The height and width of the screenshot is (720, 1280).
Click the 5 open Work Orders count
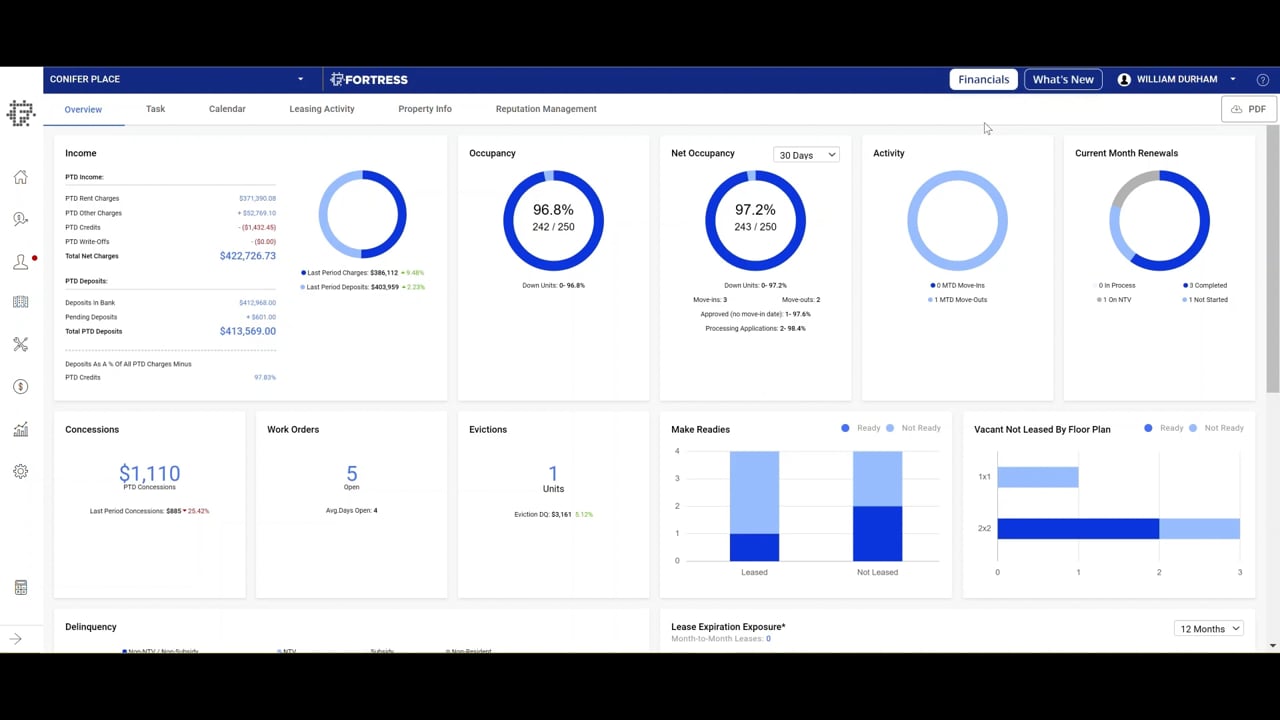coord(352,473)
